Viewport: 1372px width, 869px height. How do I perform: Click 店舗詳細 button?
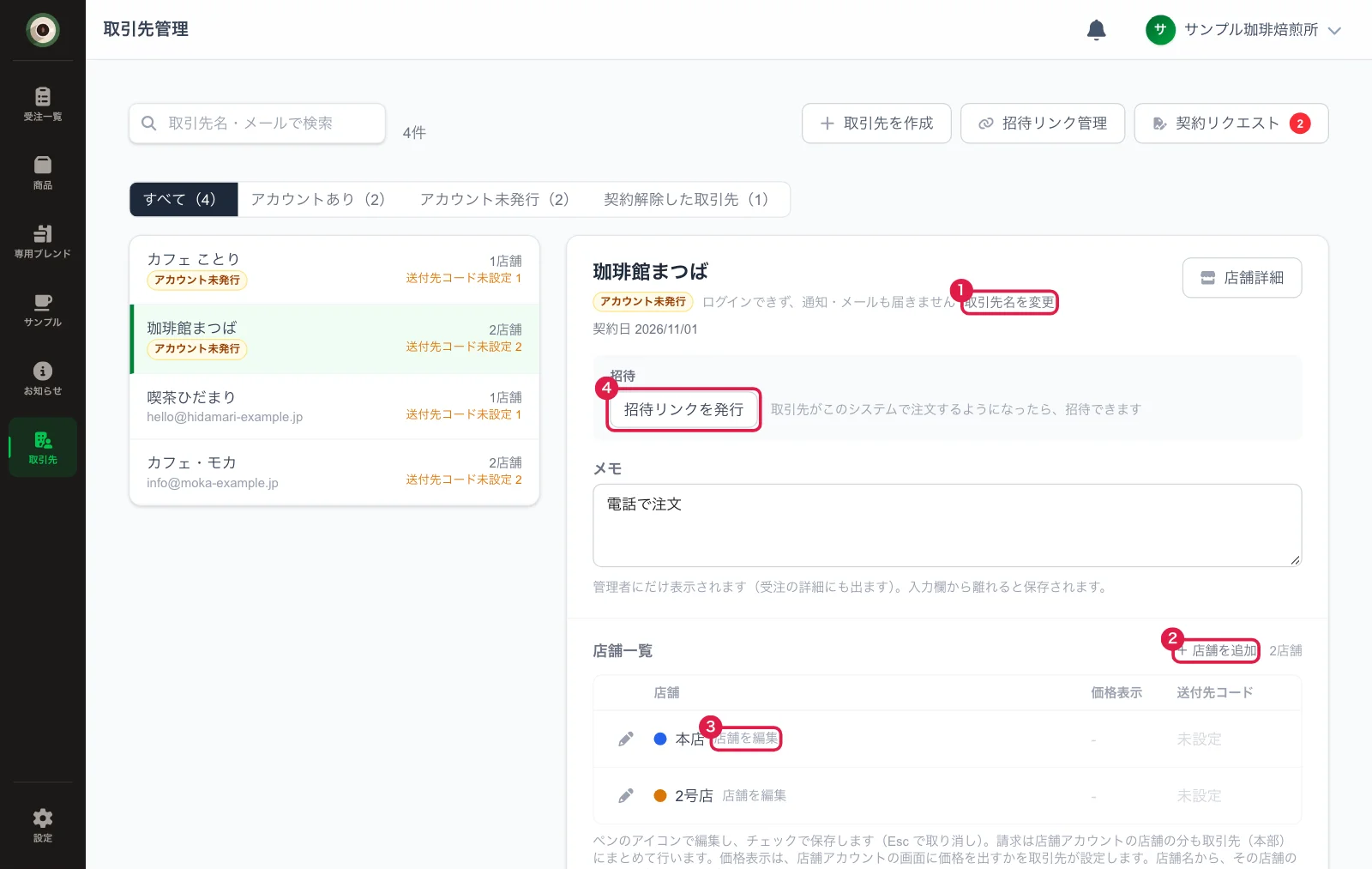(1242, 278)
